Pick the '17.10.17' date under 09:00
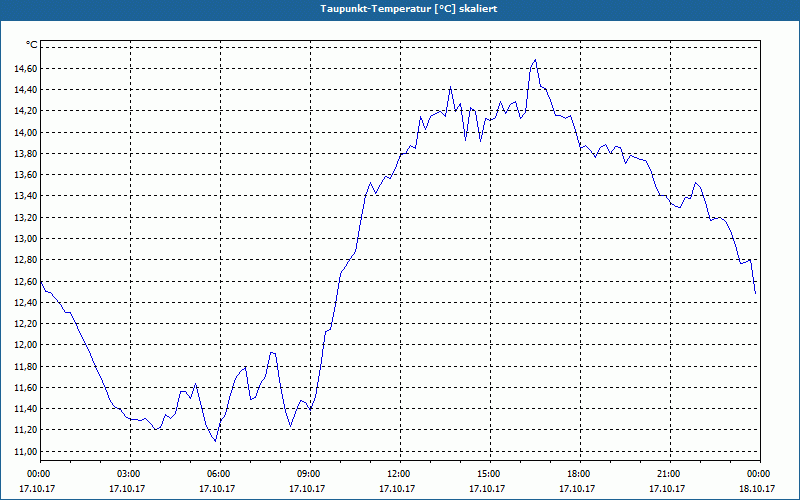Screen dimensions: 800x500 [307, 488]
